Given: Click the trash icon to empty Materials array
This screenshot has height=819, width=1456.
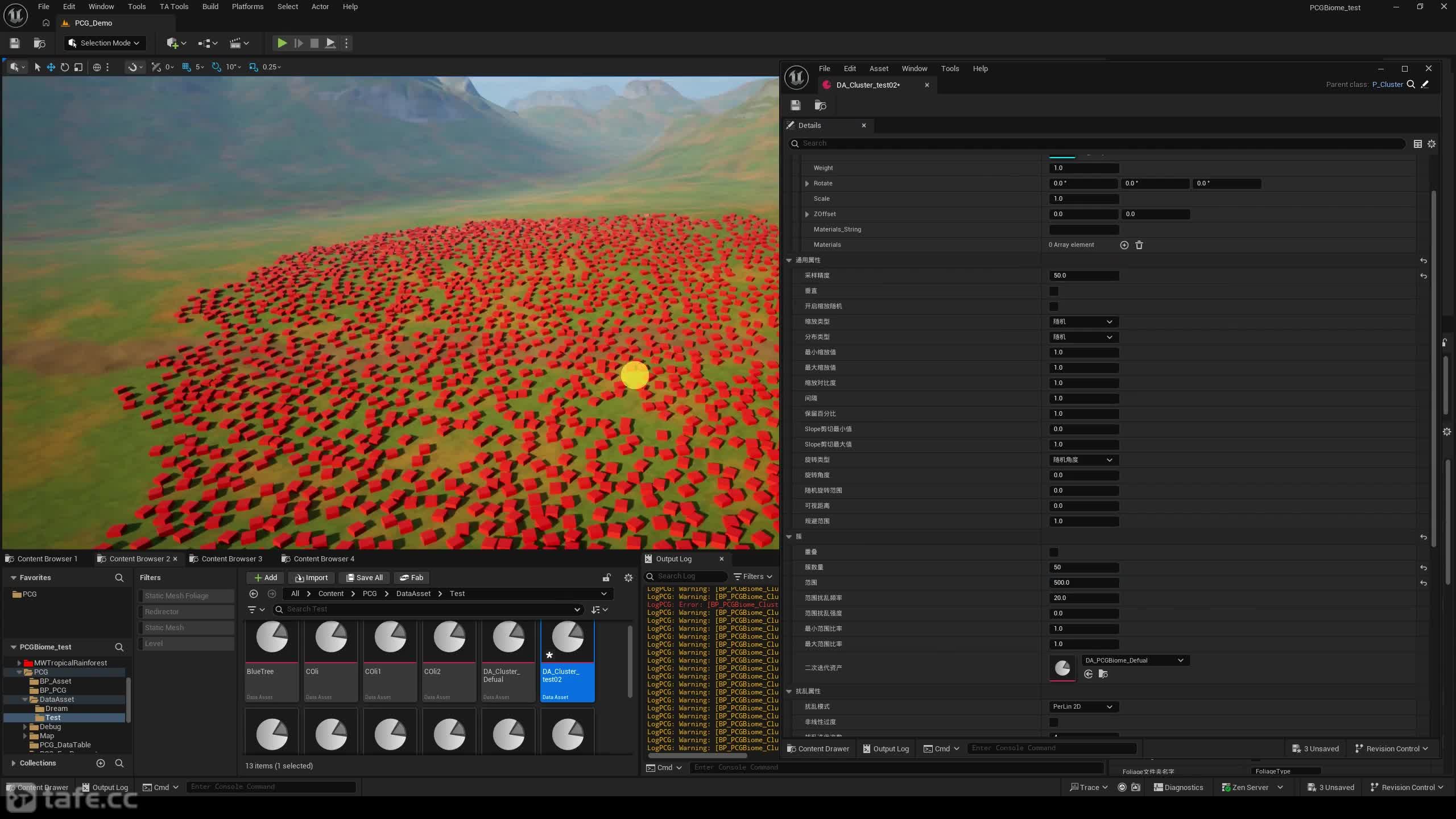Looking at the screenshot, I should 1139,245.
